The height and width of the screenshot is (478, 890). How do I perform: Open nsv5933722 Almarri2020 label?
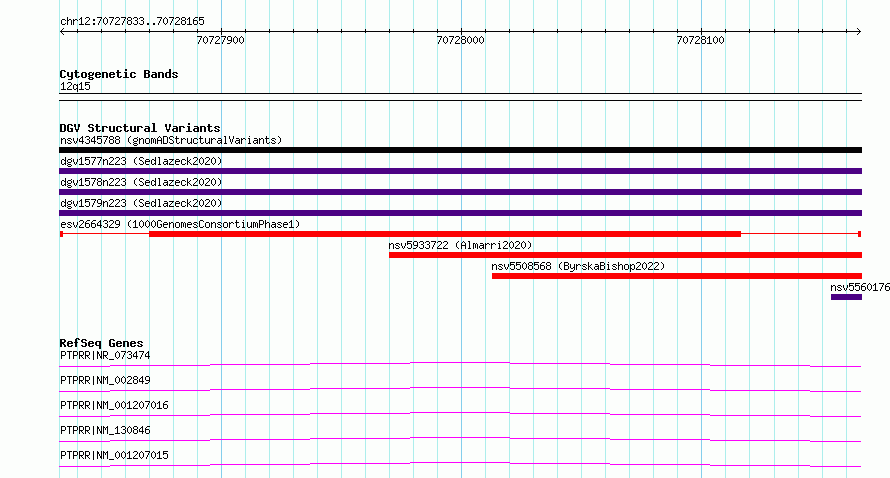(x=460, y=245)
